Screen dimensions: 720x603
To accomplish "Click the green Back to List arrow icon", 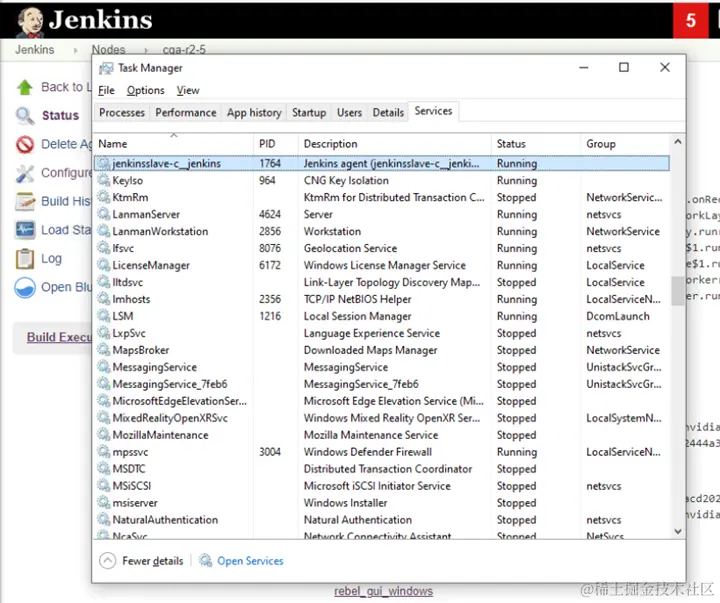I will [25, 87].
